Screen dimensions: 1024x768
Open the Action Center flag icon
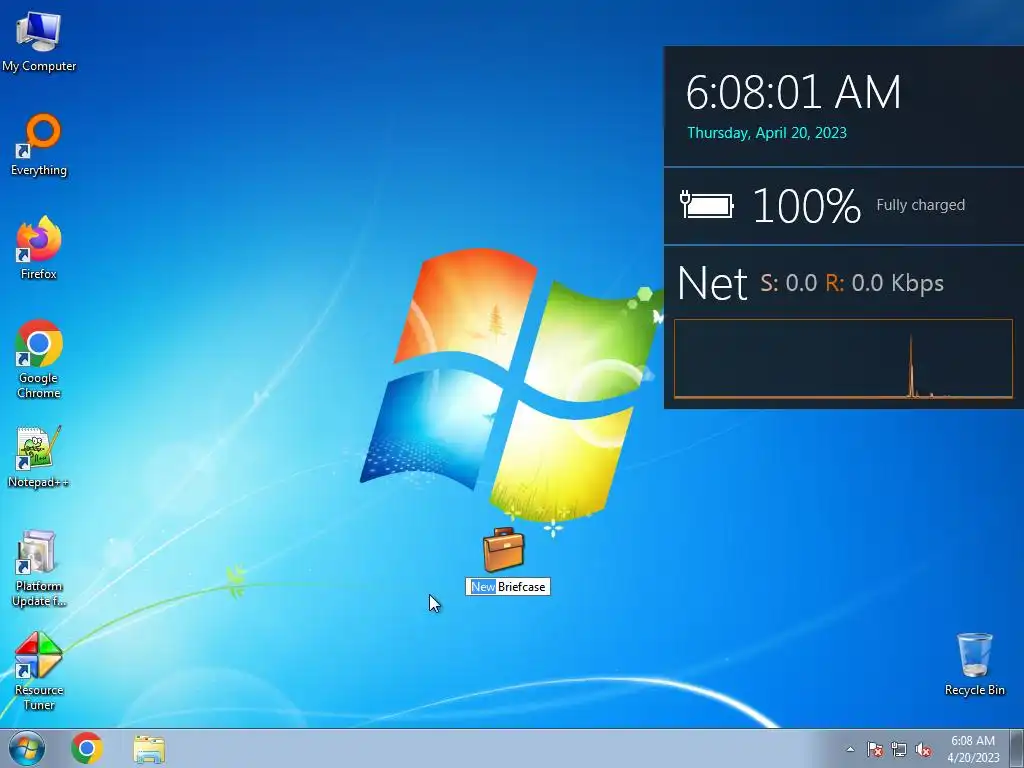tap(875, 749)
